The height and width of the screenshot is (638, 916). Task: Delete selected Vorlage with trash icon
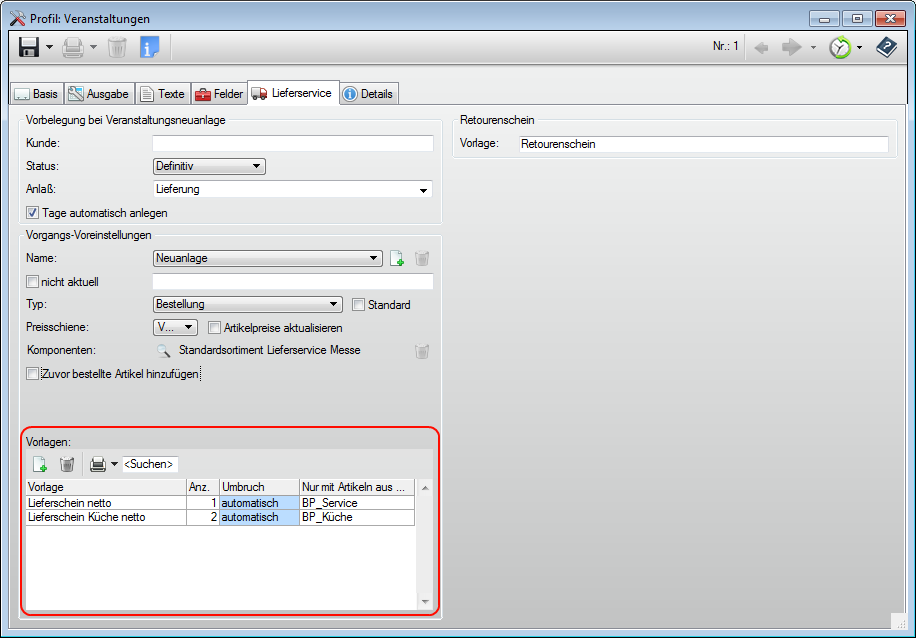pos(67,464)
